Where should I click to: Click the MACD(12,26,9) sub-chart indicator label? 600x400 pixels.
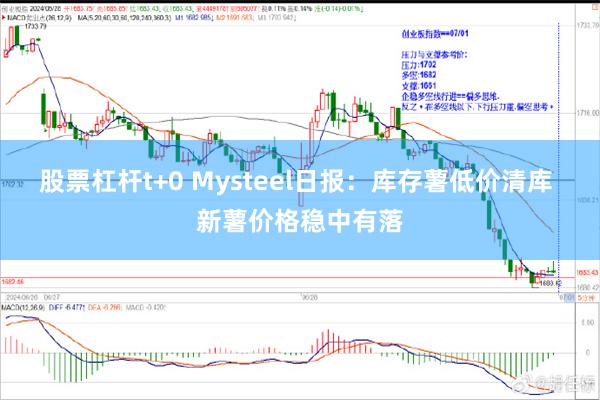point(23,307)
